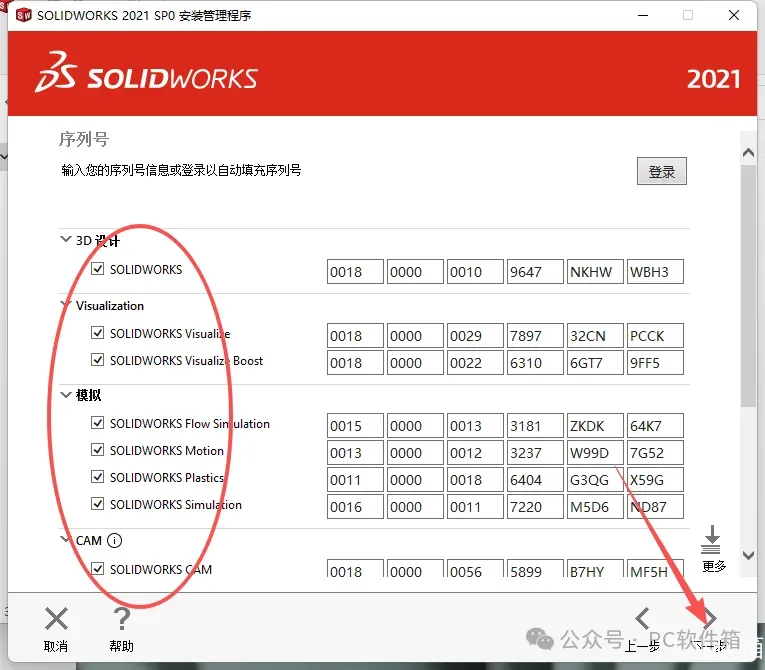Viewport: 765px width, 670px height.
Task: Click CAM serial field 0056
Action: click(x=475, y=568)
